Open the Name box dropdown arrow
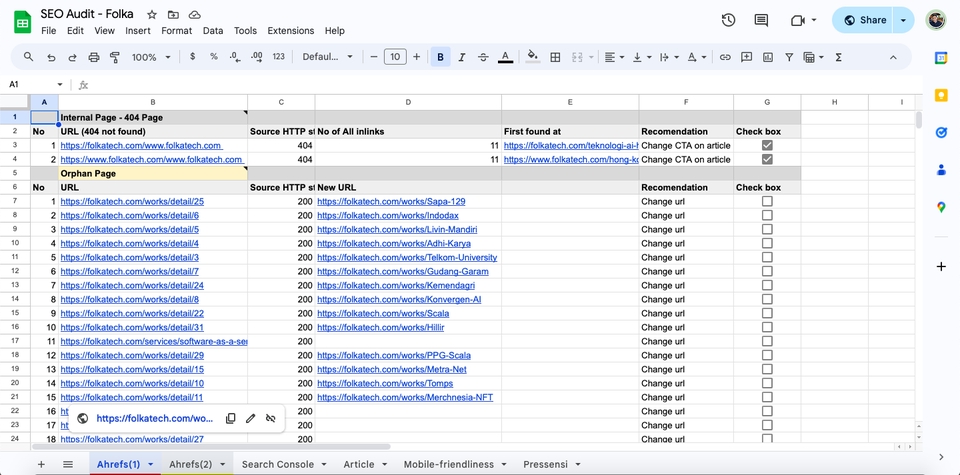Viewport: 960px width, 475px height. 60,84
